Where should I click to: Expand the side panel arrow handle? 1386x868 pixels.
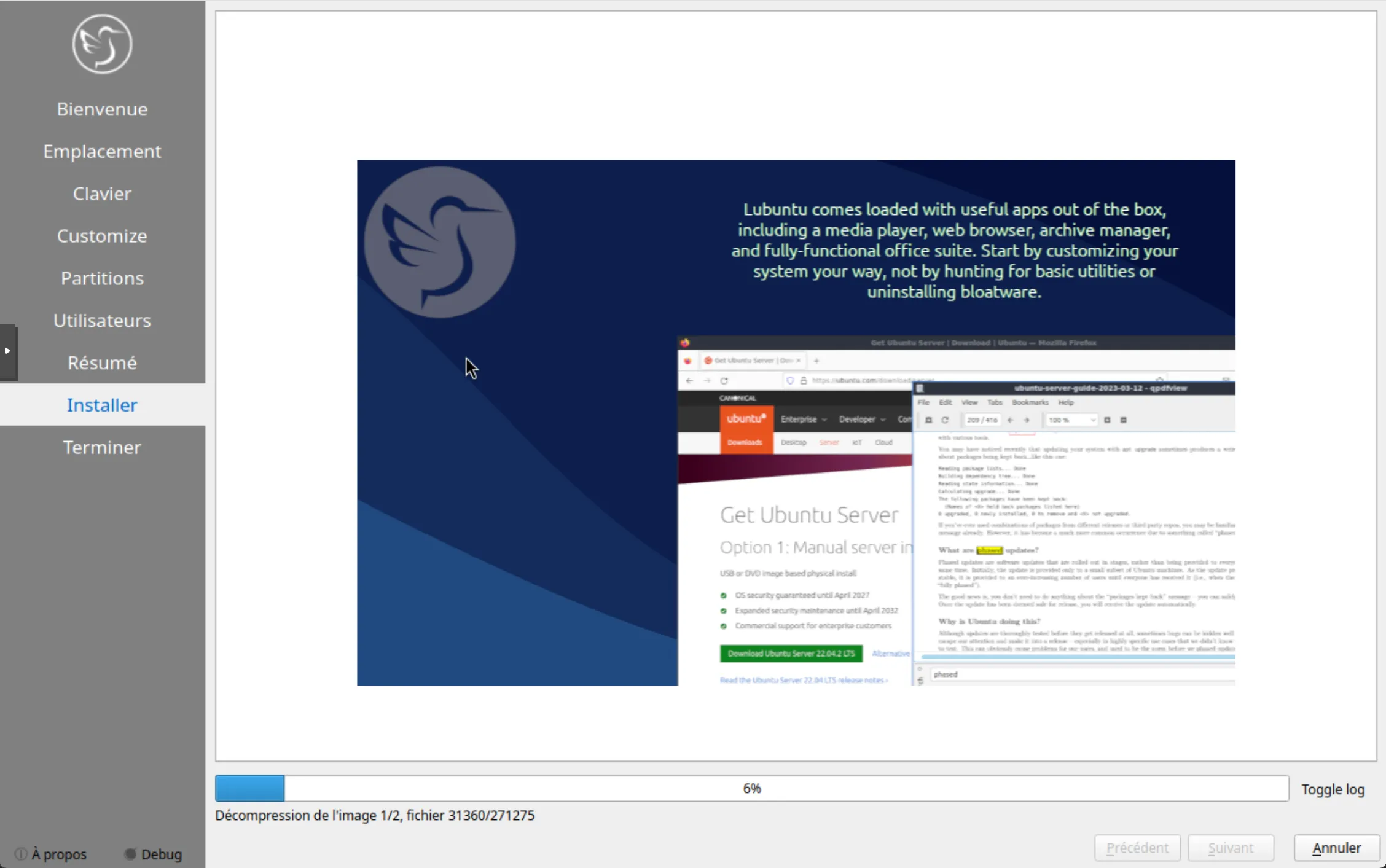tap(8, 351)
